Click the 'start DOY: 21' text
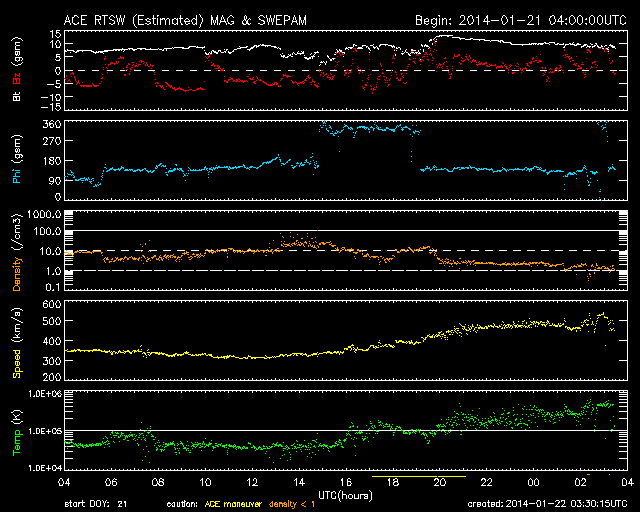The width and height of the screenshot is (640, 512). [96, 504]
